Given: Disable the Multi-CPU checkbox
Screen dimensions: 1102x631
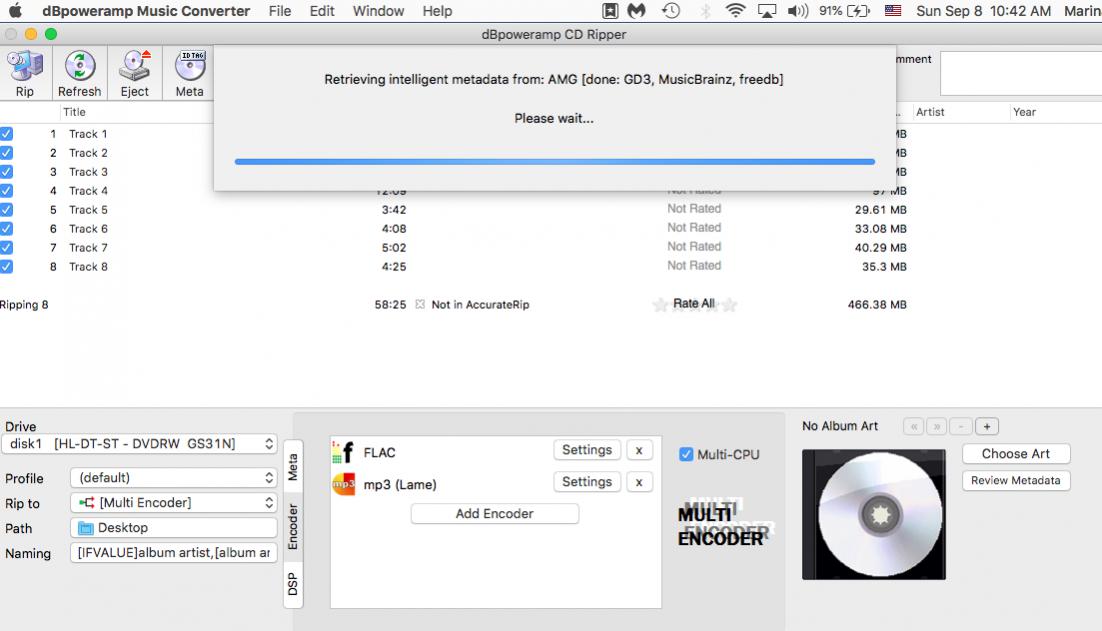Looking at the screenshot, I should point(686,454).
